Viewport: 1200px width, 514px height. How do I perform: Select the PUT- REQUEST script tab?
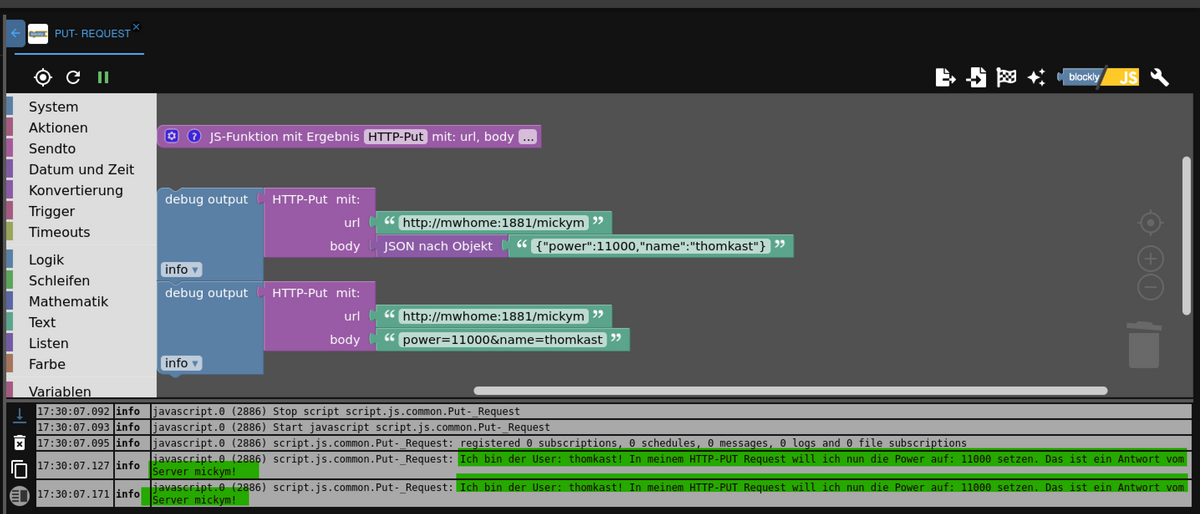click(x=92, y=34)
